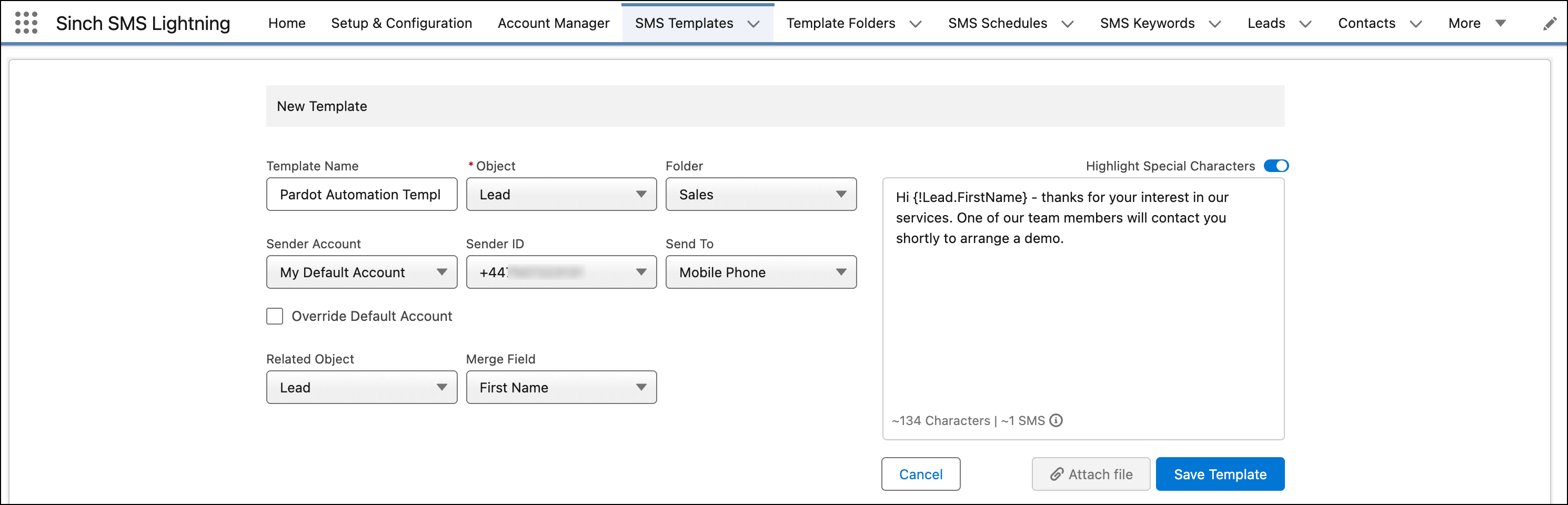Open the Merge Field First Name dropdown
The width and height of the screenshot is (1568, 505).
(561, 388)
